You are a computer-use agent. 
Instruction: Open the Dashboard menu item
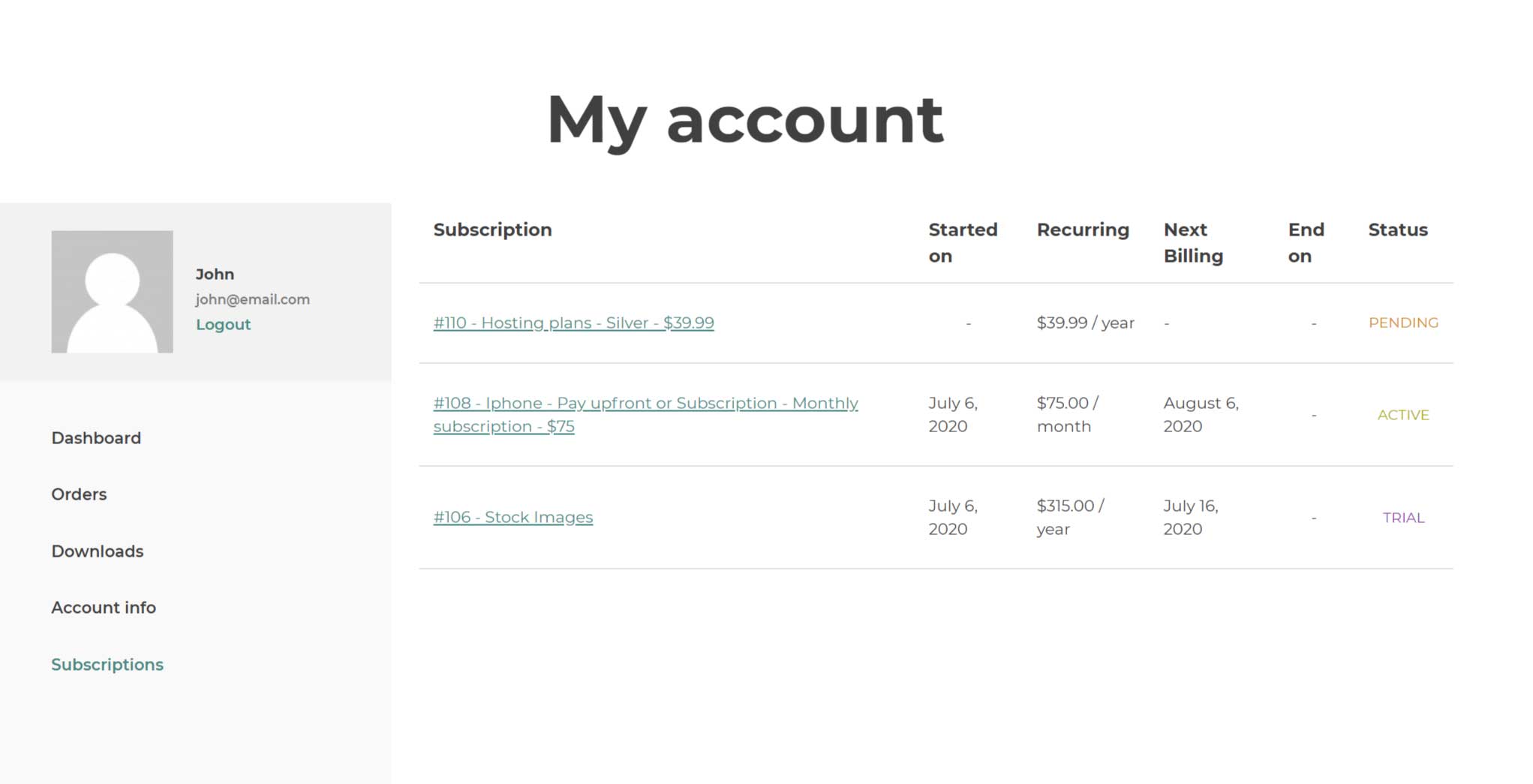[x=96, y=438]
